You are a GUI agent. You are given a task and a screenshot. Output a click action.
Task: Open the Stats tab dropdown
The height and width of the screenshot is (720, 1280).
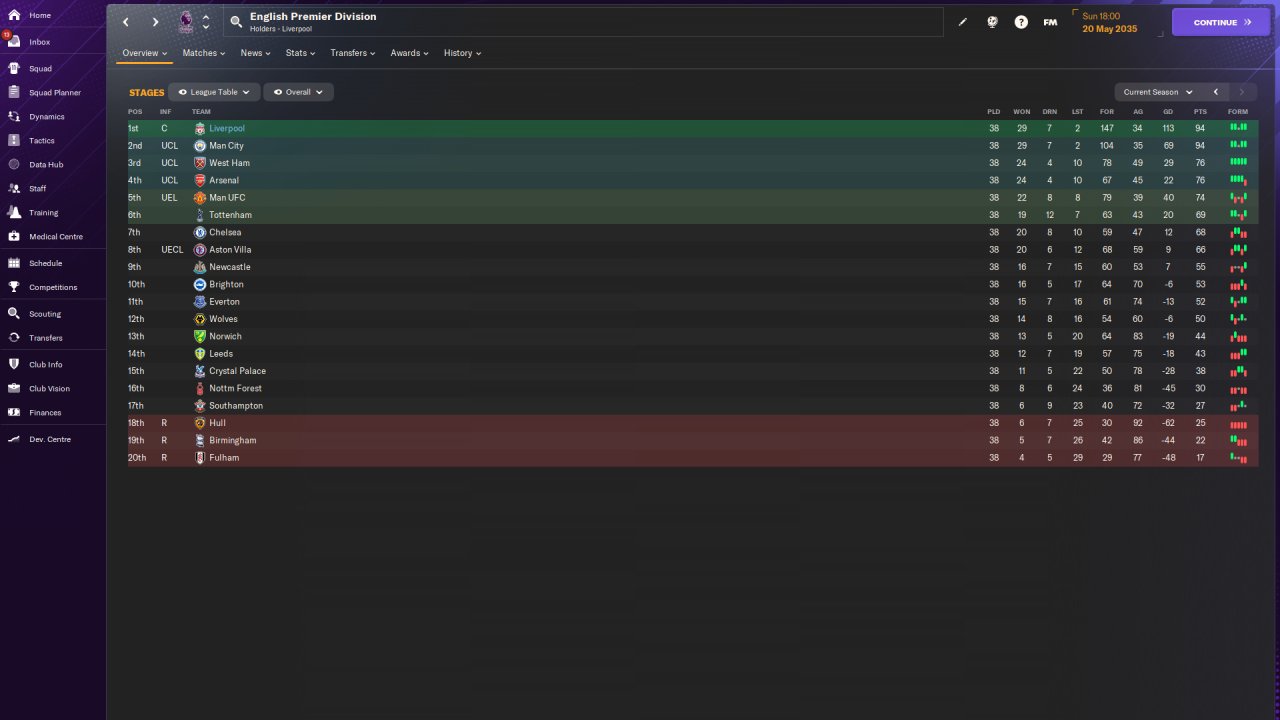[x=300, y=53]
